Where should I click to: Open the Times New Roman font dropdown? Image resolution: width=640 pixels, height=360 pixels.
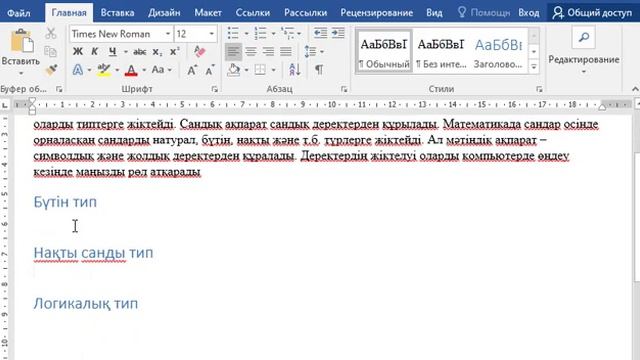[168, 34]
